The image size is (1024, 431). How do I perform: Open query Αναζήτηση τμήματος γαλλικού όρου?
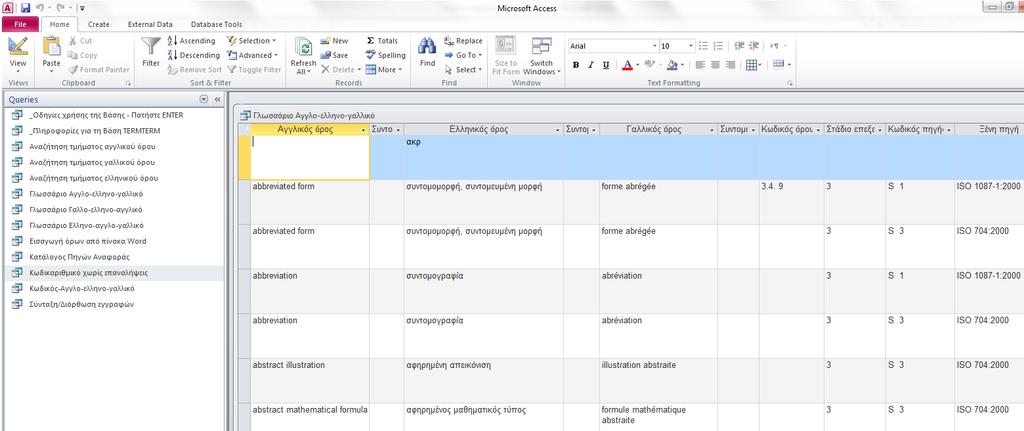pyautogui.click(x=92, y=162)
